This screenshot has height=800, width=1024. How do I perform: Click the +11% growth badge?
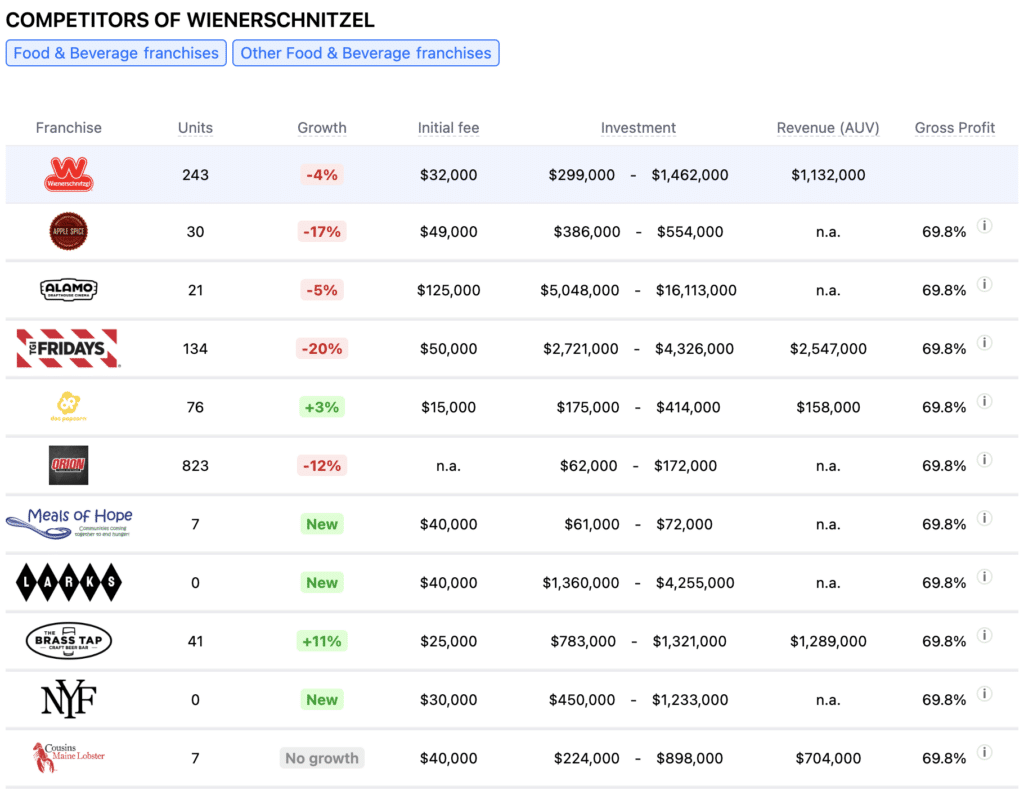tap(322, 641)
